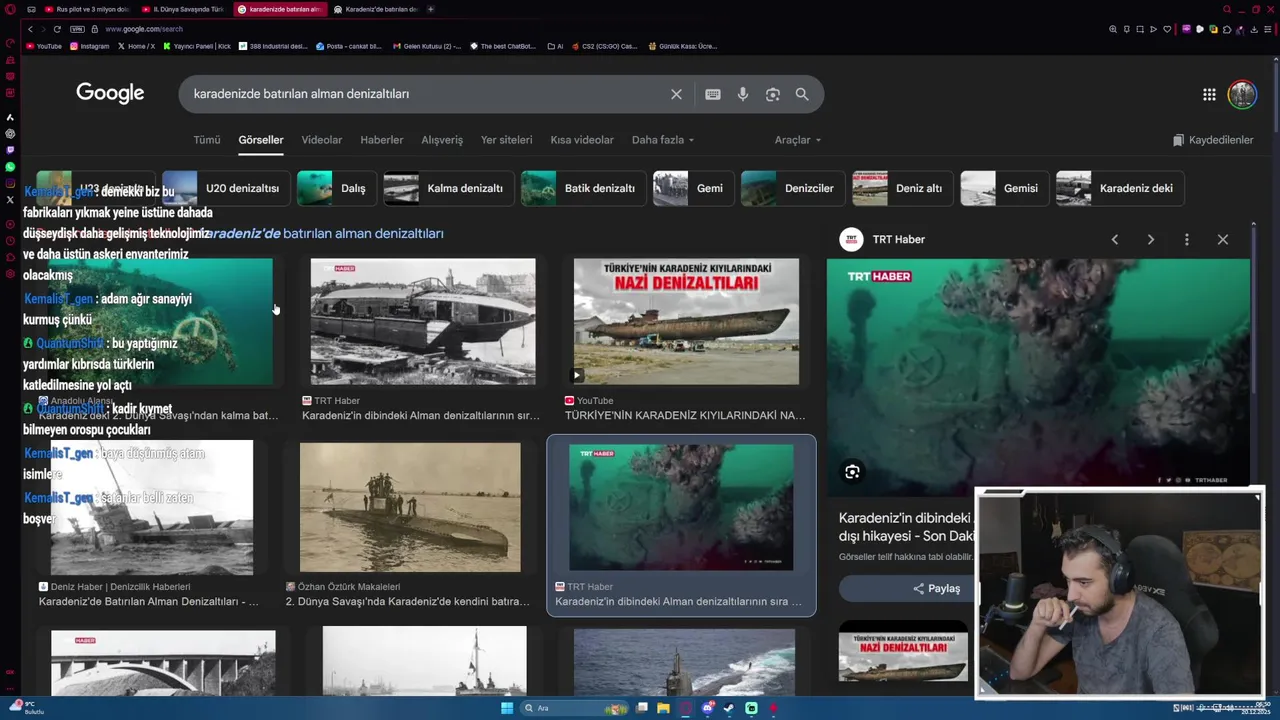Toggle the VPN badge in the address bar

77,29
